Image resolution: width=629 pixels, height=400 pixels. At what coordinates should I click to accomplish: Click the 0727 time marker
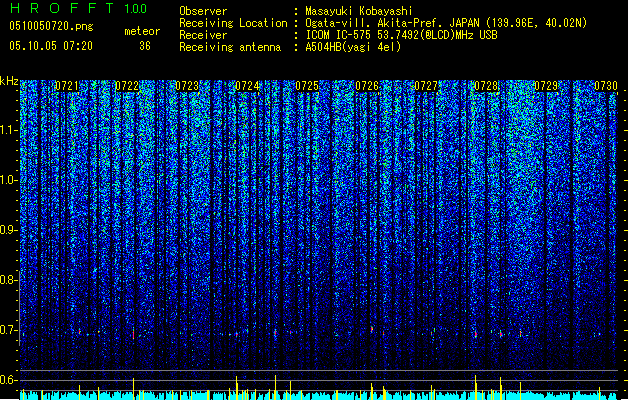pos(426,86)
